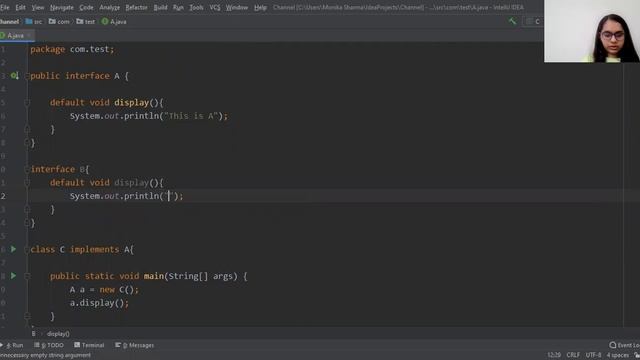640x360 pixels.
Task: Open the Edit menu
Action: pyautogui.click(x=20, y=7)
